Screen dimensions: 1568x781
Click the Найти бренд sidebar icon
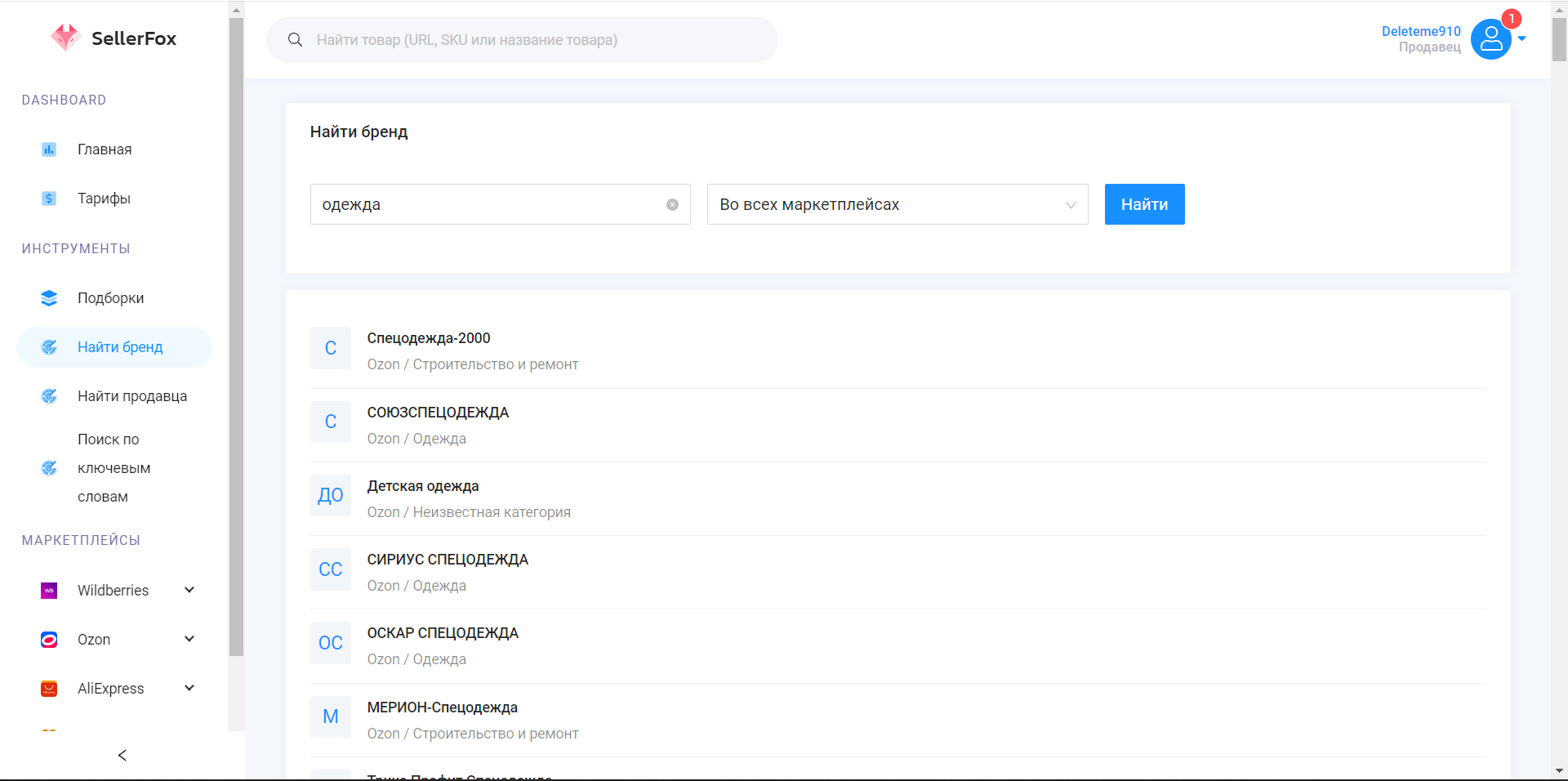(49, 347)
